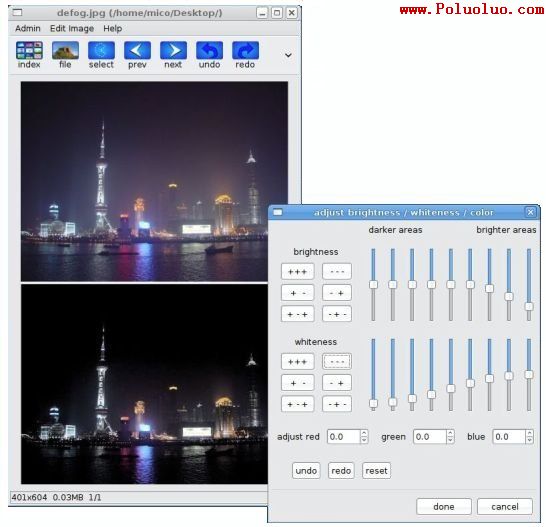
Task: Decrease blue value with down arrow
Action: (x=530, y=440)
